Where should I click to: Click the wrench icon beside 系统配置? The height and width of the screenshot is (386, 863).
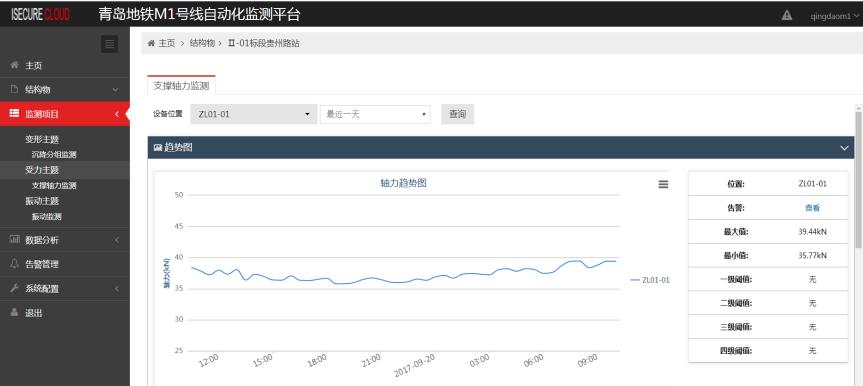pos(15,288)
